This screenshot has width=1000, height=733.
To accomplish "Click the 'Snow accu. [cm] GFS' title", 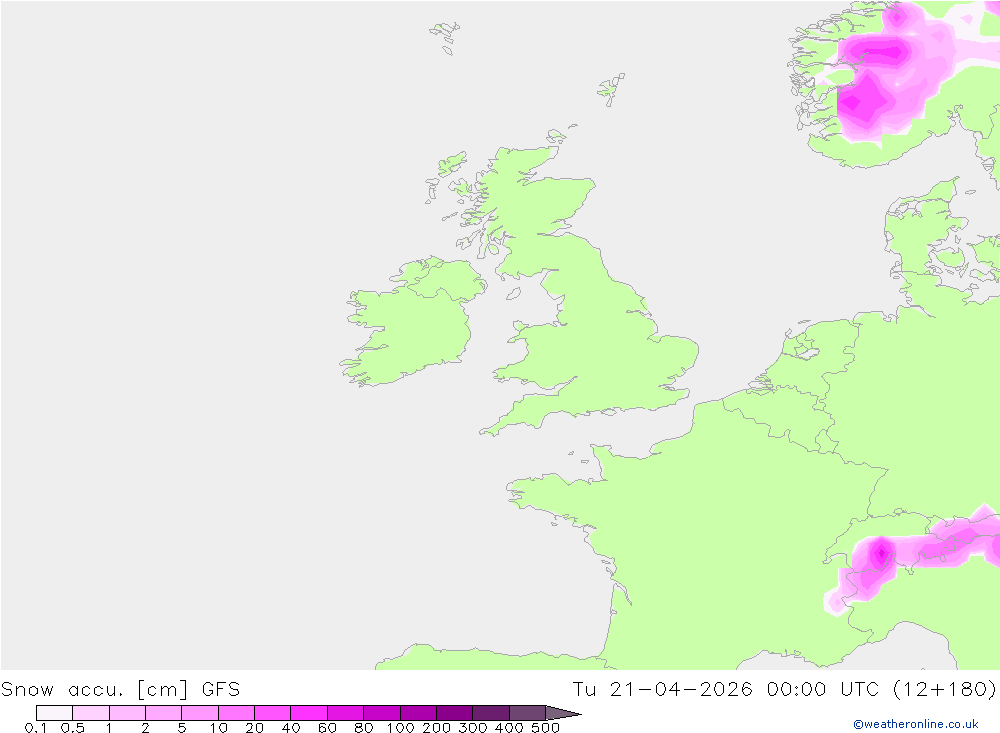I will [121, 690].
